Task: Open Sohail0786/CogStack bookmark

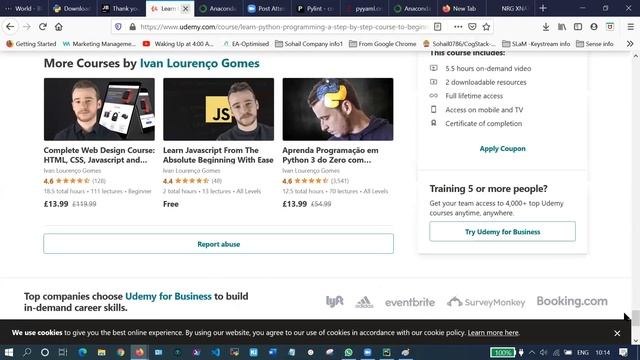Action: (x=459, y=44)
